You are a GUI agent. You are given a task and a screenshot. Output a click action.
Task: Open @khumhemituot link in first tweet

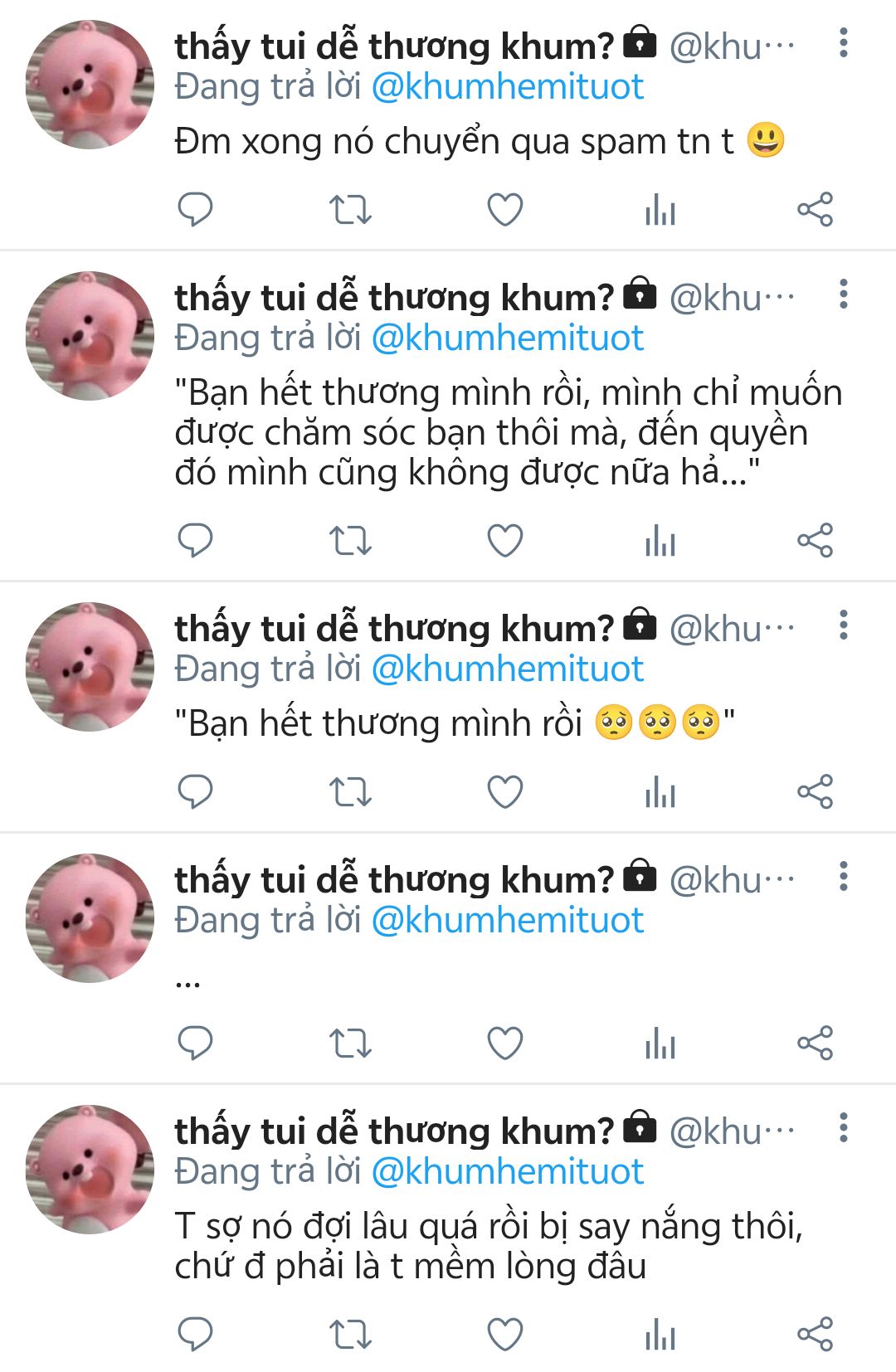point(508,87)
